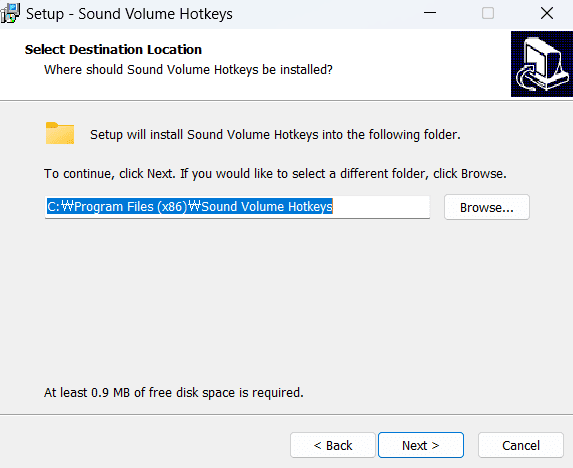This screenshot has height=468, width=573.
Task: Click the 'Select Destination Location' heading
Action: (x=113, y=49)
